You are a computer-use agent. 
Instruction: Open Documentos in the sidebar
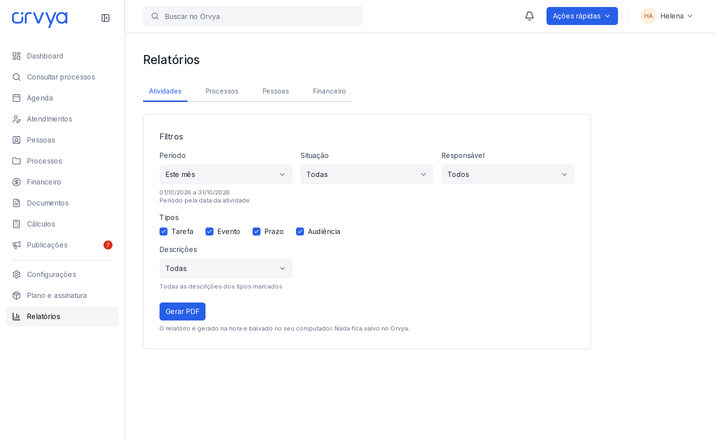62,203
